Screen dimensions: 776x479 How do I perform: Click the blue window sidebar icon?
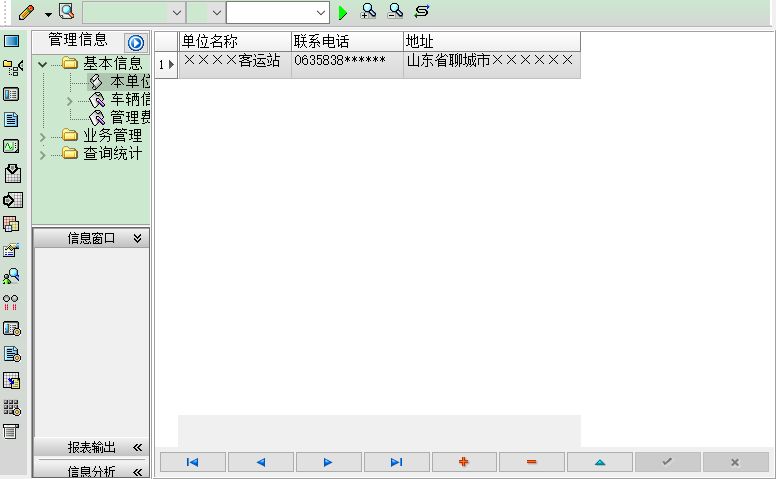11,41
